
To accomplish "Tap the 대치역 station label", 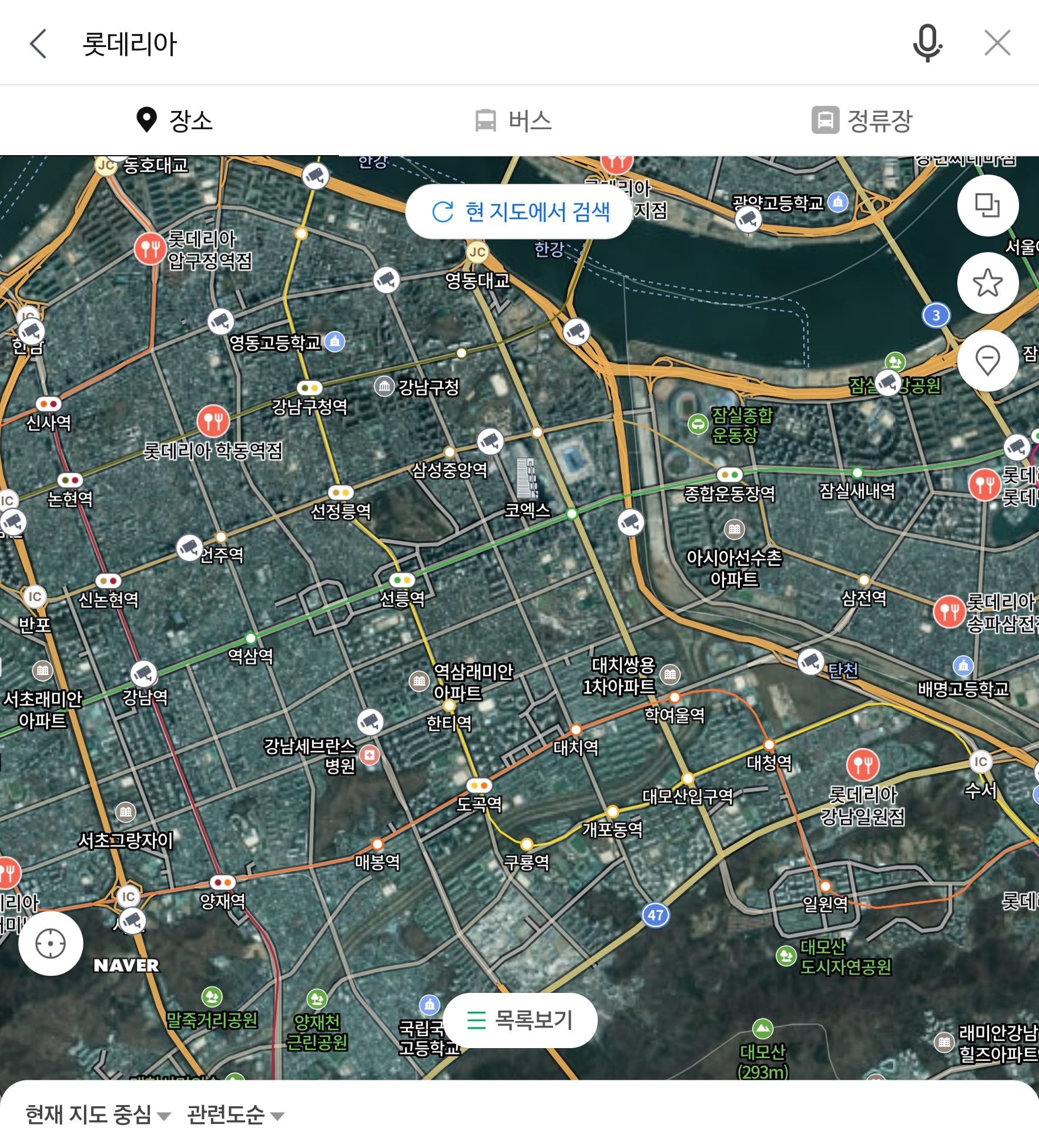I will pyautogui.click(x=576, y=747).
